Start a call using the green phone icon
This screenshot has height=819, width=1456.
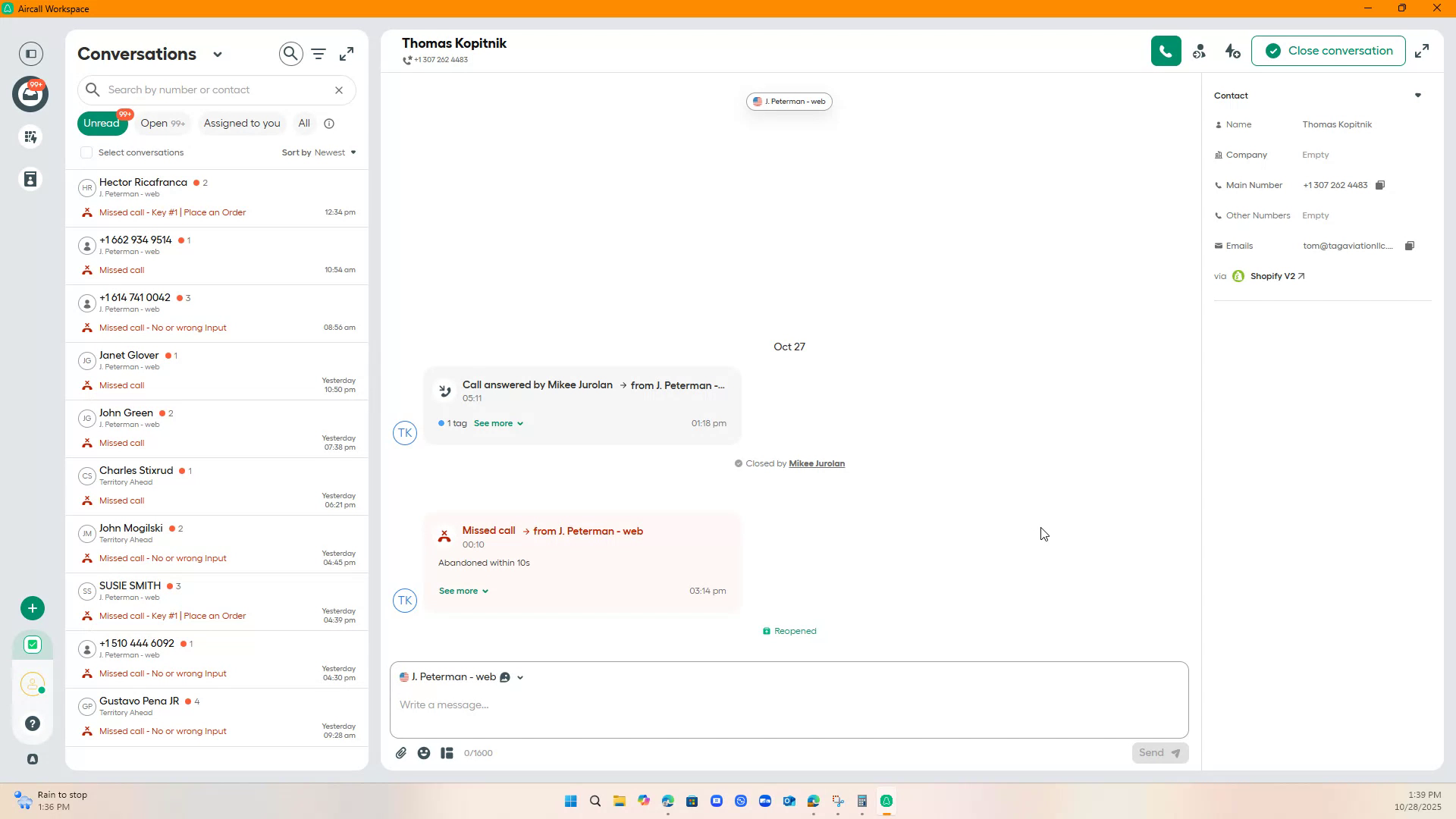tap(1166, 50)
